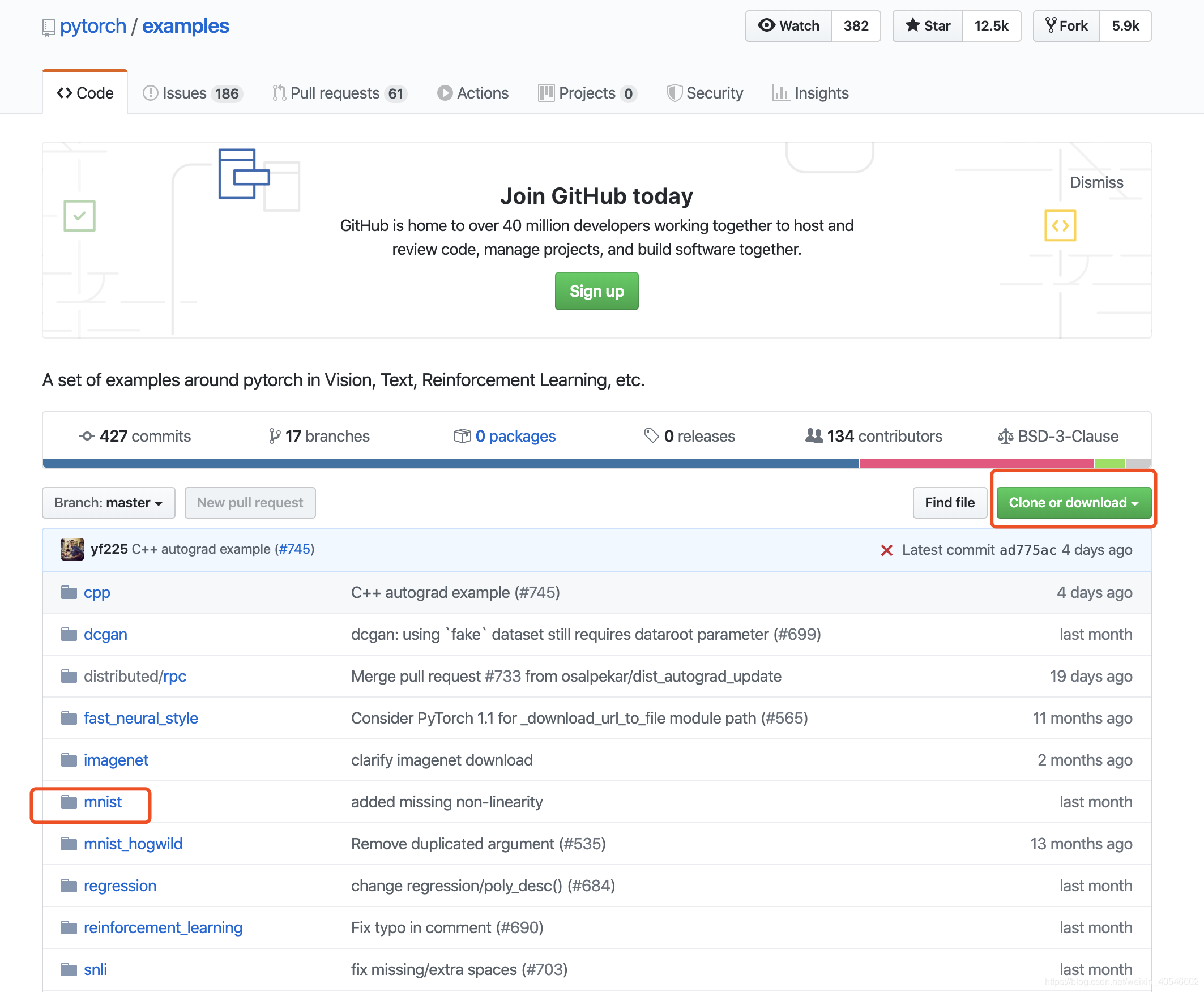Click the yf225 avatar thumbnail

click(72, 549)
